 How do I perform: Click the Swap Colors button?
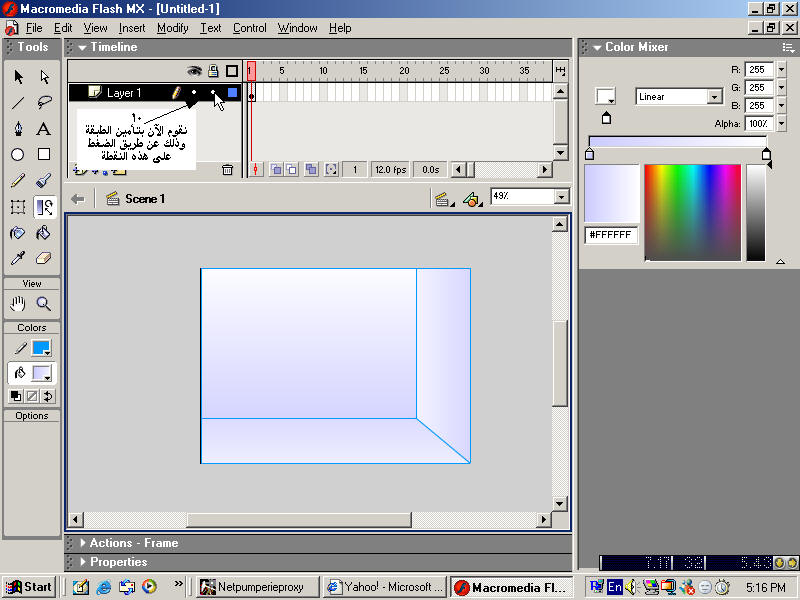point(48,396)
